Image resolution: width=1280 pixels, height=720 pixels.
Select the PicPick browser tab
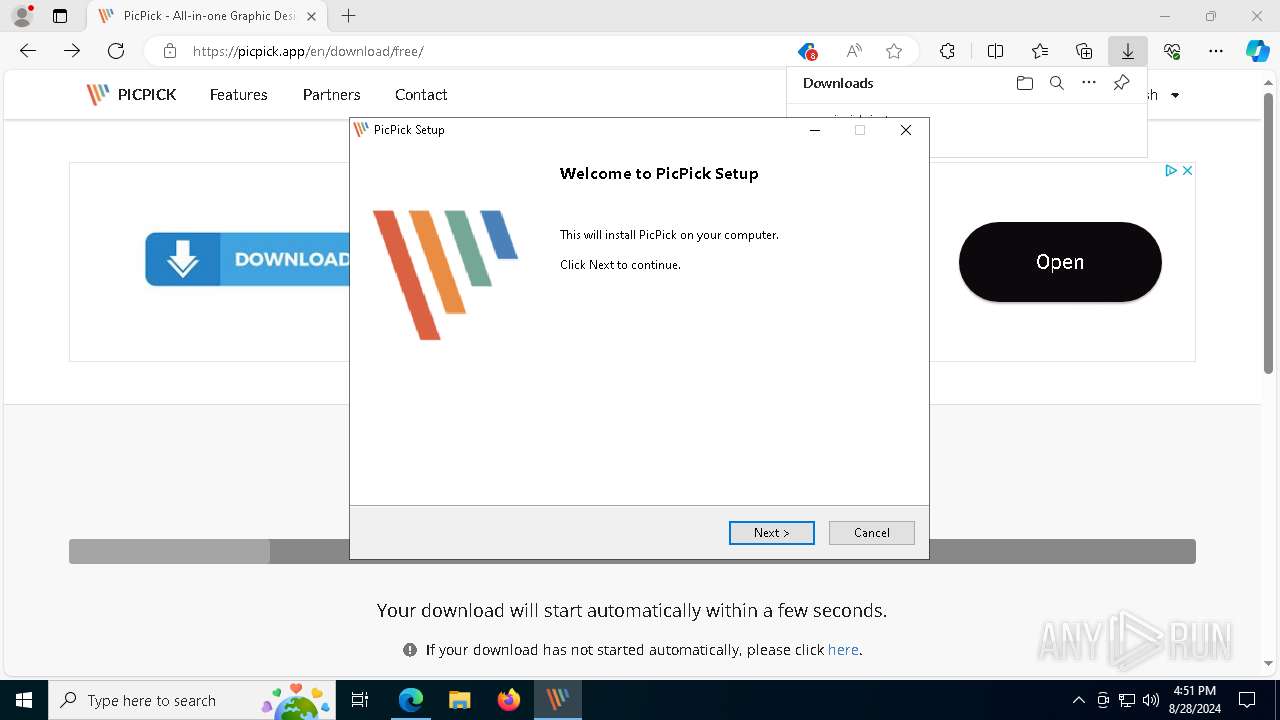tap(207, 16)
